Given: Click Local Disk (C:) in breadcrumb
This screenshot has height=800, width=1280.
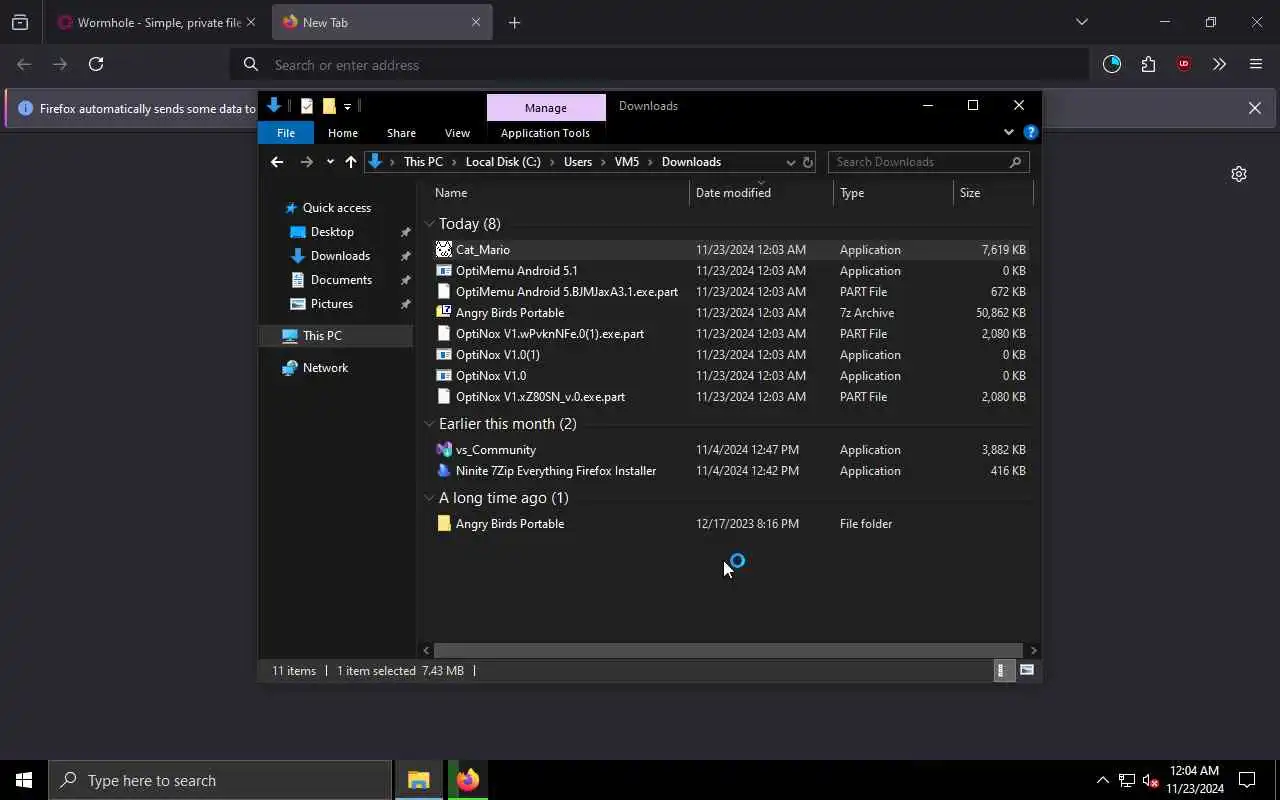Looking at the screenshot, I should (503, 162).
